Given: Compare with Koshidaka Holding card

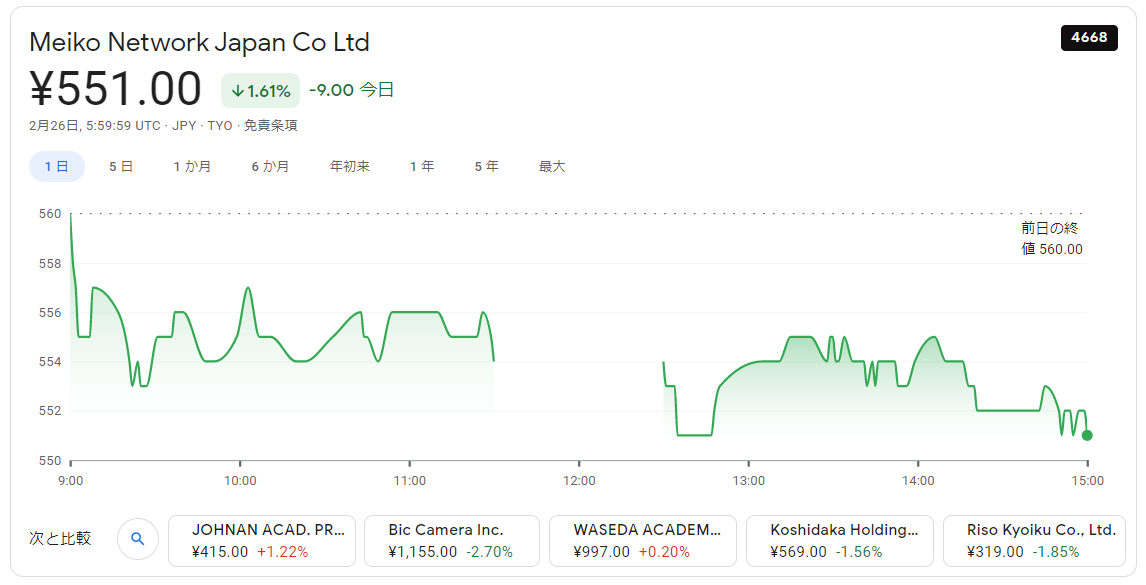Looking at the screenshot, I should pos(840,540).
